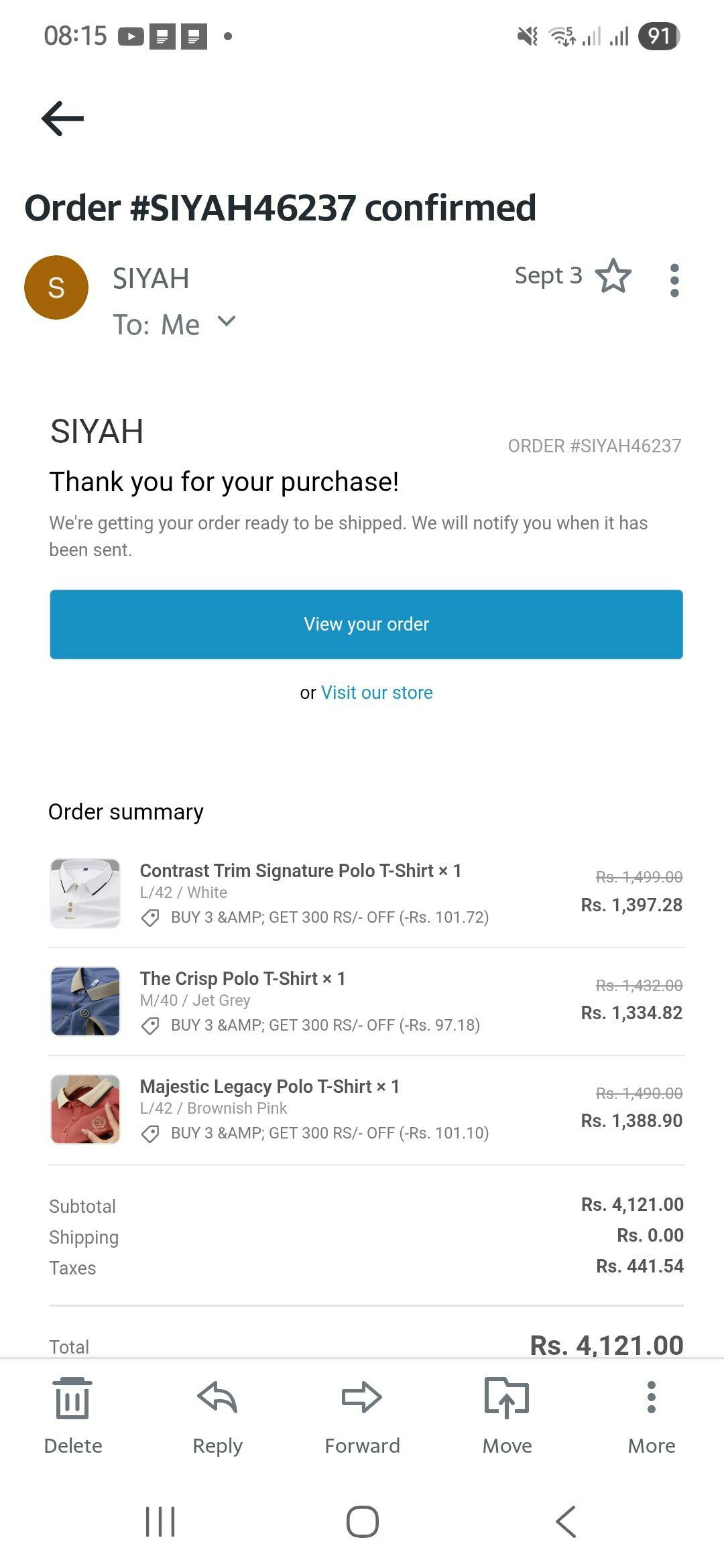Tap the back arrow icon
Image resolution: width=724 pixels, height=1568 pixels.
62,119
